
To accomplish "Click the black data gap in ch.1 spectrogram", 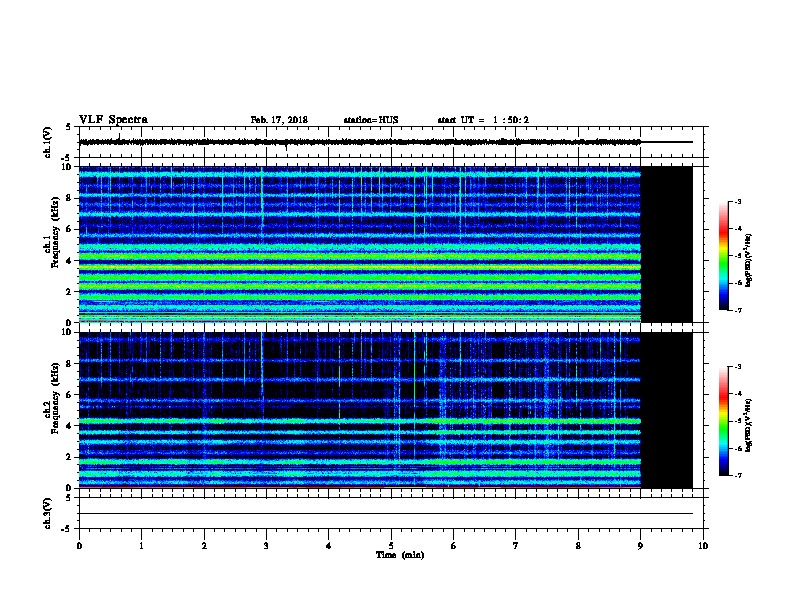I will 666,244.
